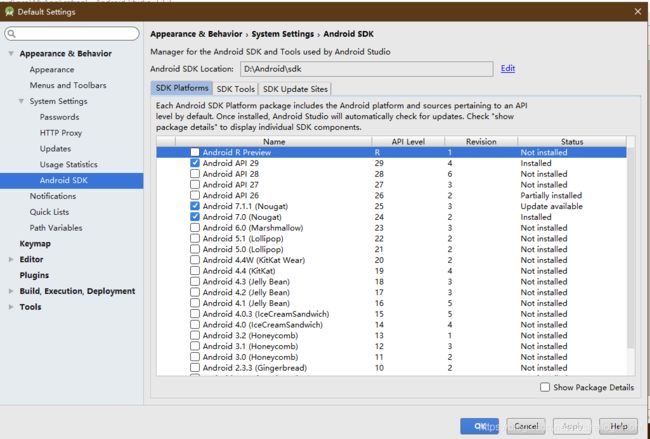Sort by Status column header
This screenshot has height=439, width=650.
click(x=572, y=141)
